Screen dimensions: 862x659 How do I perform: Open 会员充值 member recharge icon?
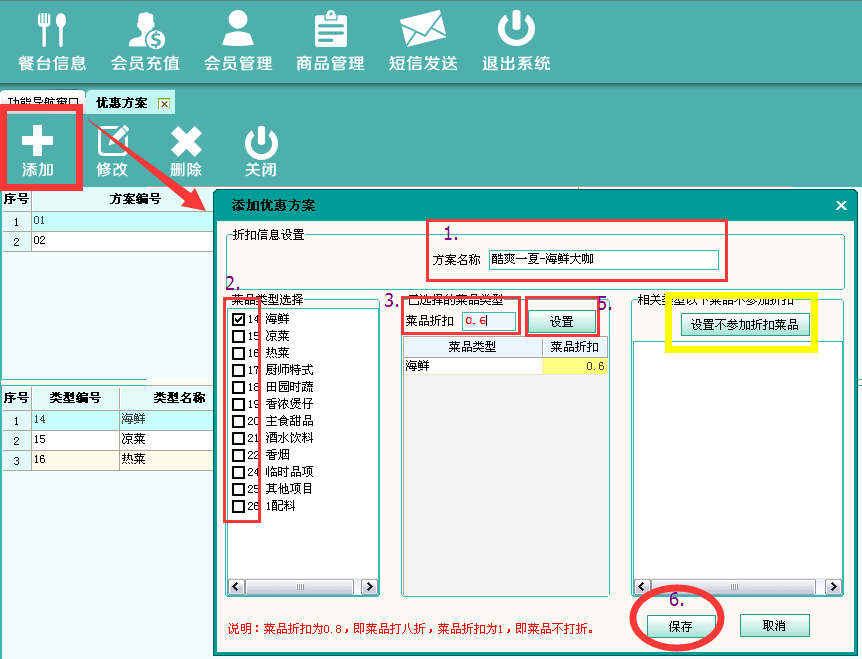point(145,30)
